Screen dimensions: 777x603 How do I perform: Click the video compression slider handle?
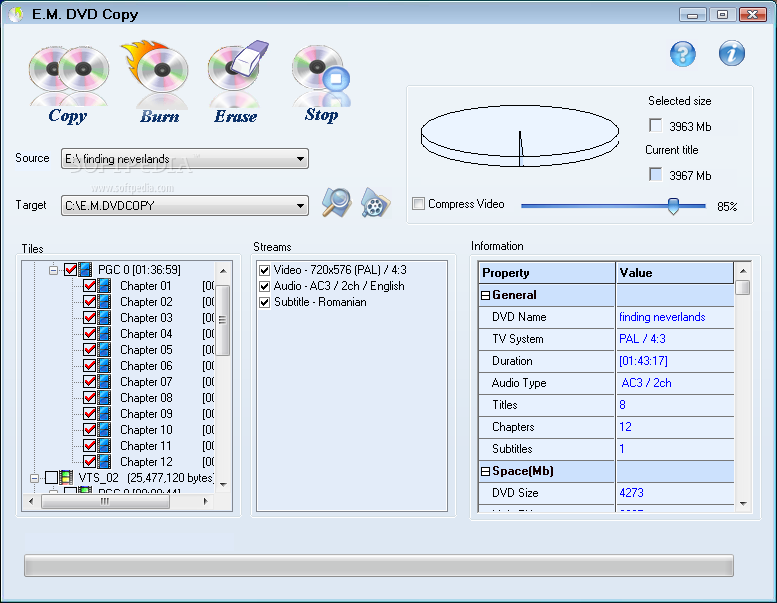(x=673, y=206)
